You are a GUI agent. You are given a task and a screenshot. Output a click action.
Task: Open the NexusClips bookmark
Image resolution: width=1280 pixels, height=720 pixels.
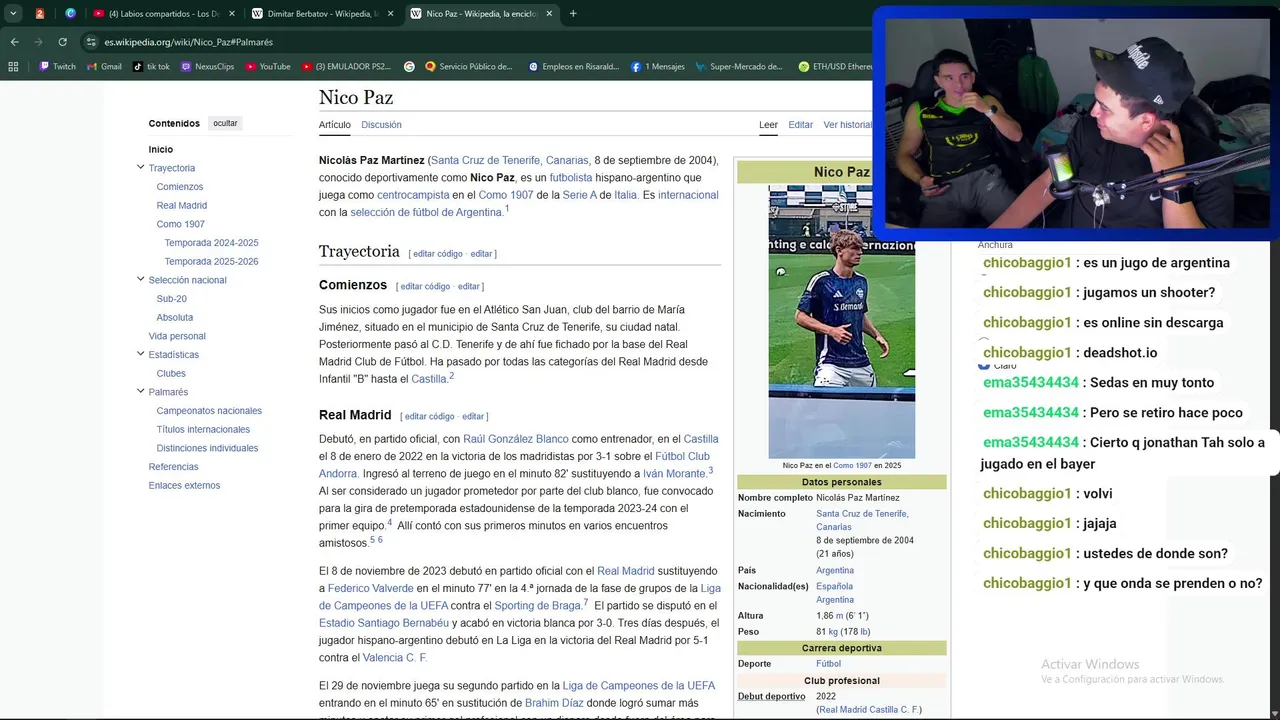[207, 67]
